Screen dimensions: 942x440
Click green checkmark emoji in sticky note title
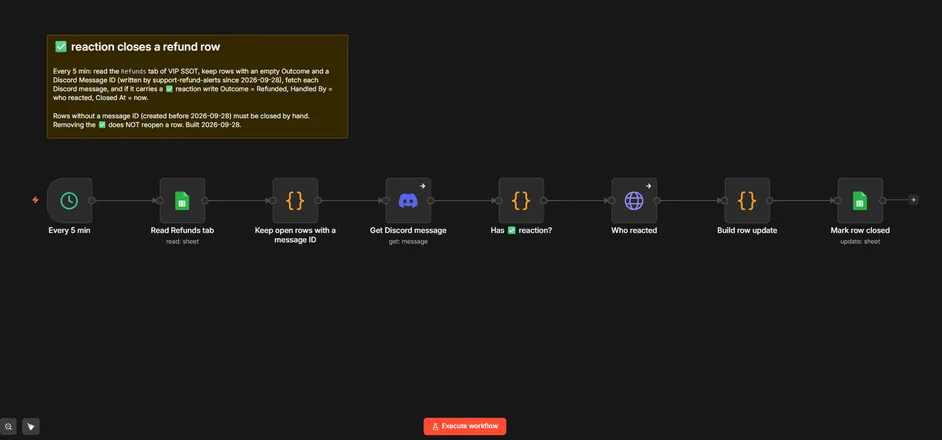[61, 46]
